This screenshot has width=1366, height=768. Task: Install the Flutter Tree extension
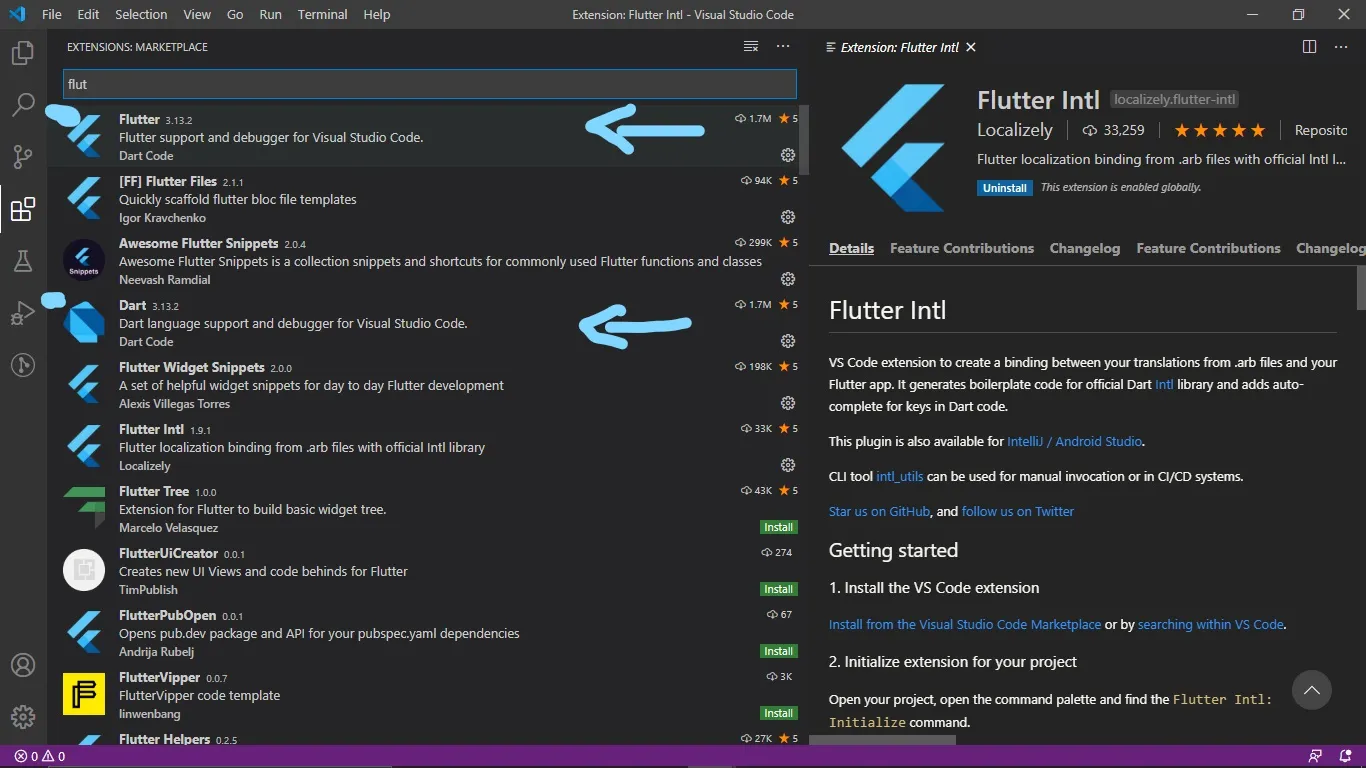[x=778, y=527]
